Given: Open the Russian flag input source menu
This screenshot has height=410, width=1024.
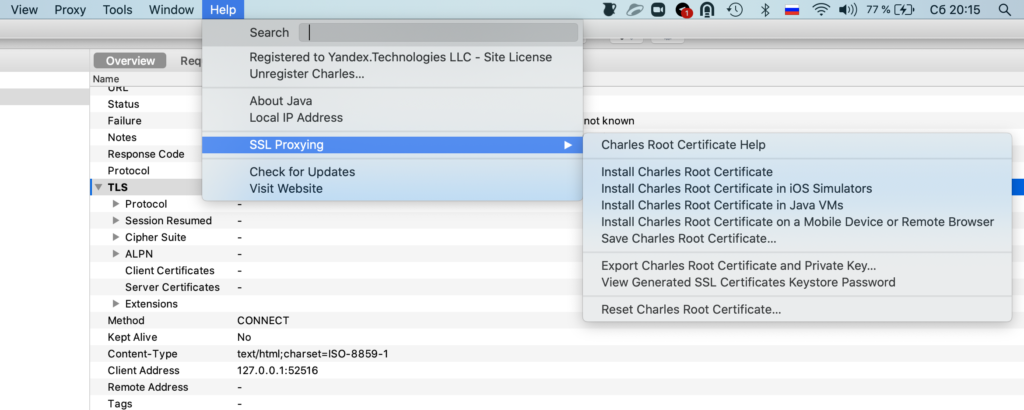Looking at the screenshot, I should [792, 10].
